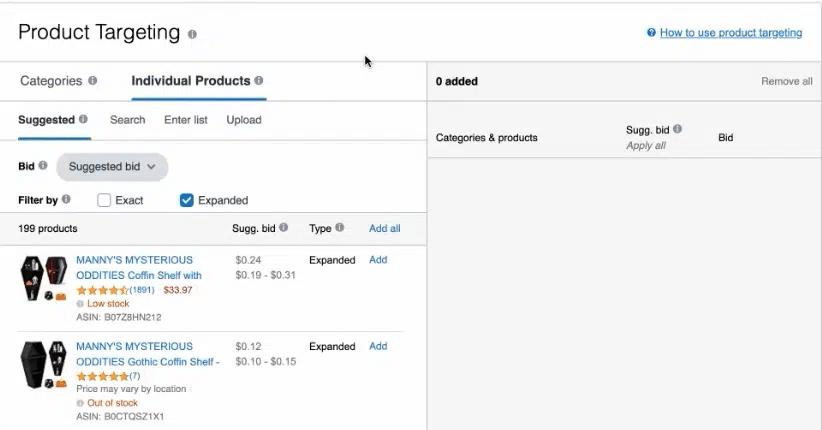Click info icon next to Suggested subtab
The image size is (822, 430).
click(x=84, y=120)
